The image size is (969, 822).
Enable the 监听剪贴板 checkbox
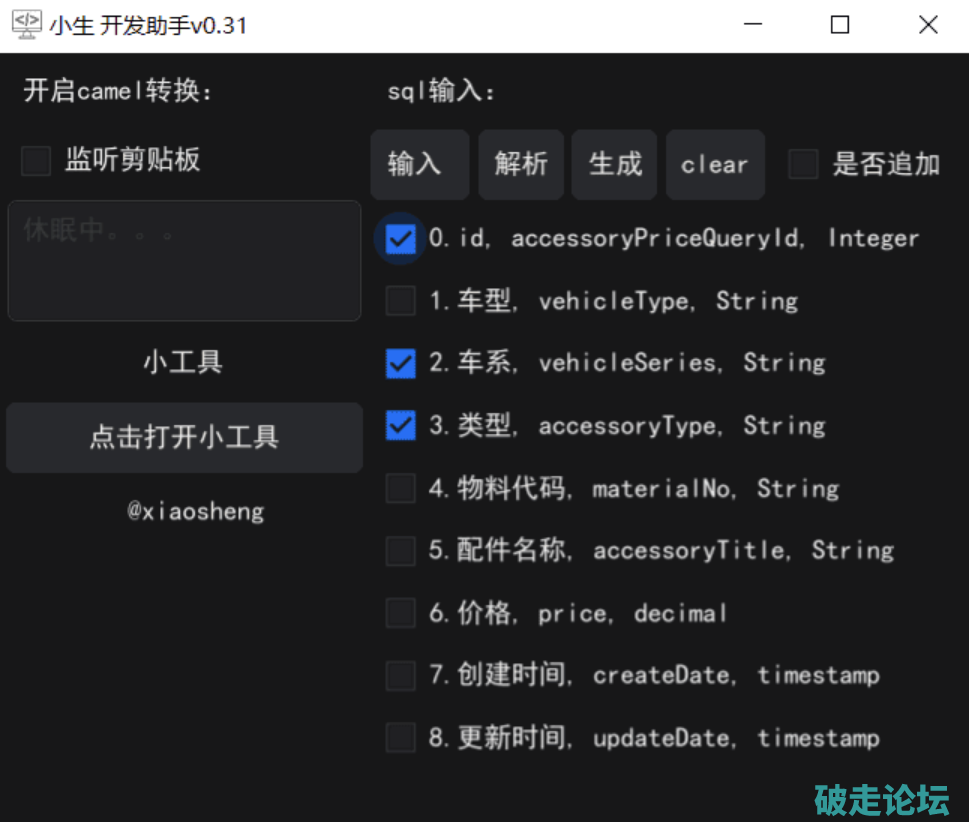tap(37, 161)
